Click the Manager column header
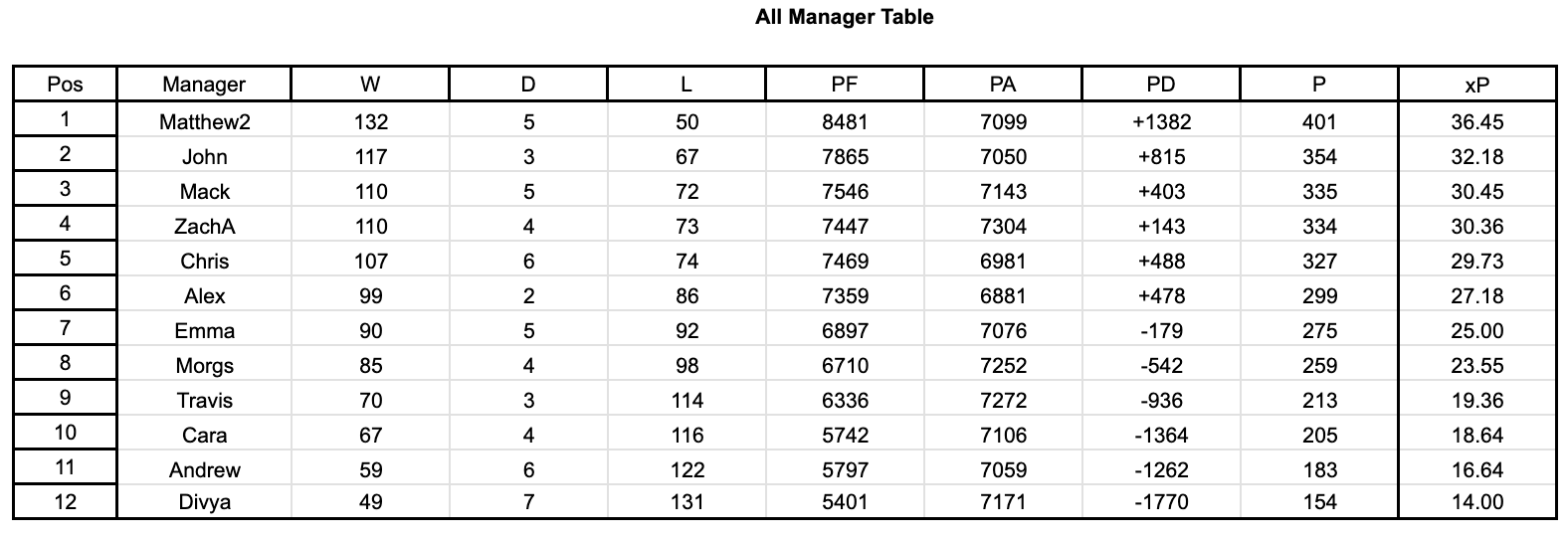1568x539 pixels. point(204,85)
